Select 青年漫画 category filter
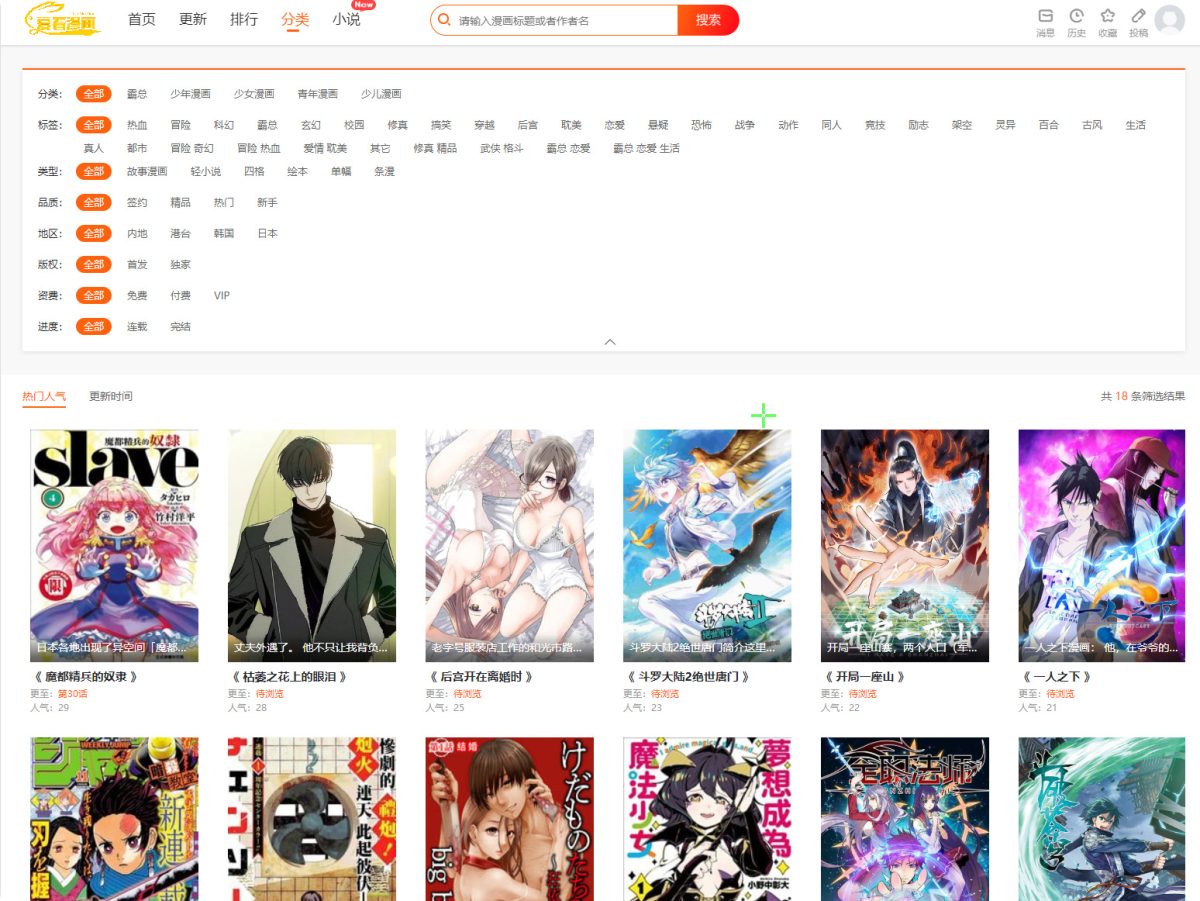 coord(317,94)
